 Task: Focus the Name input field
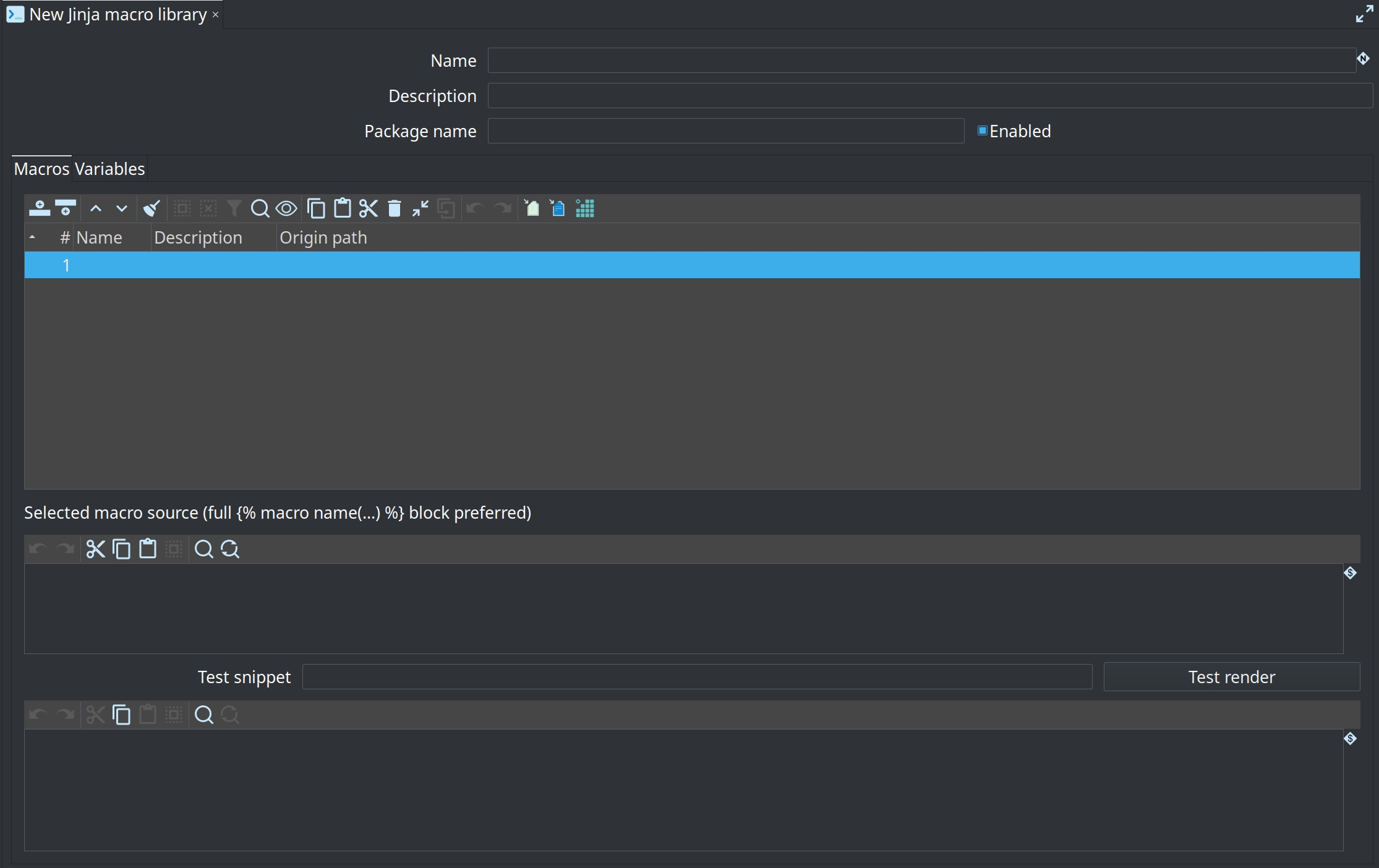coord(921,60)
